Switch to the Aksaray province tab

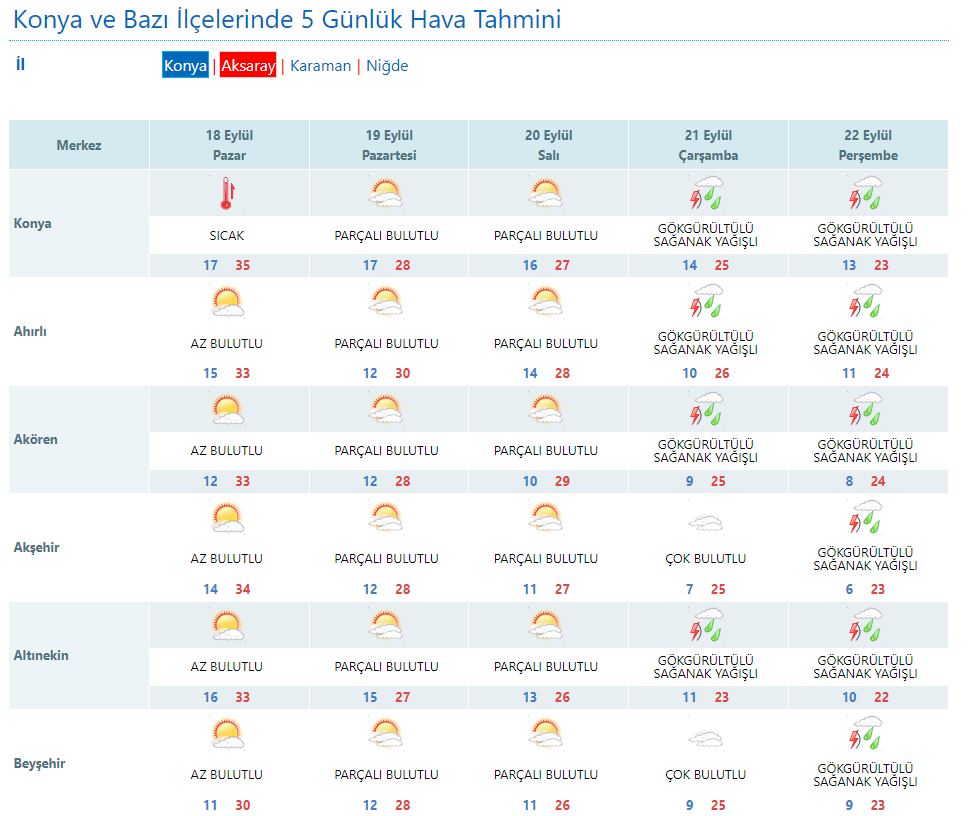248,66
